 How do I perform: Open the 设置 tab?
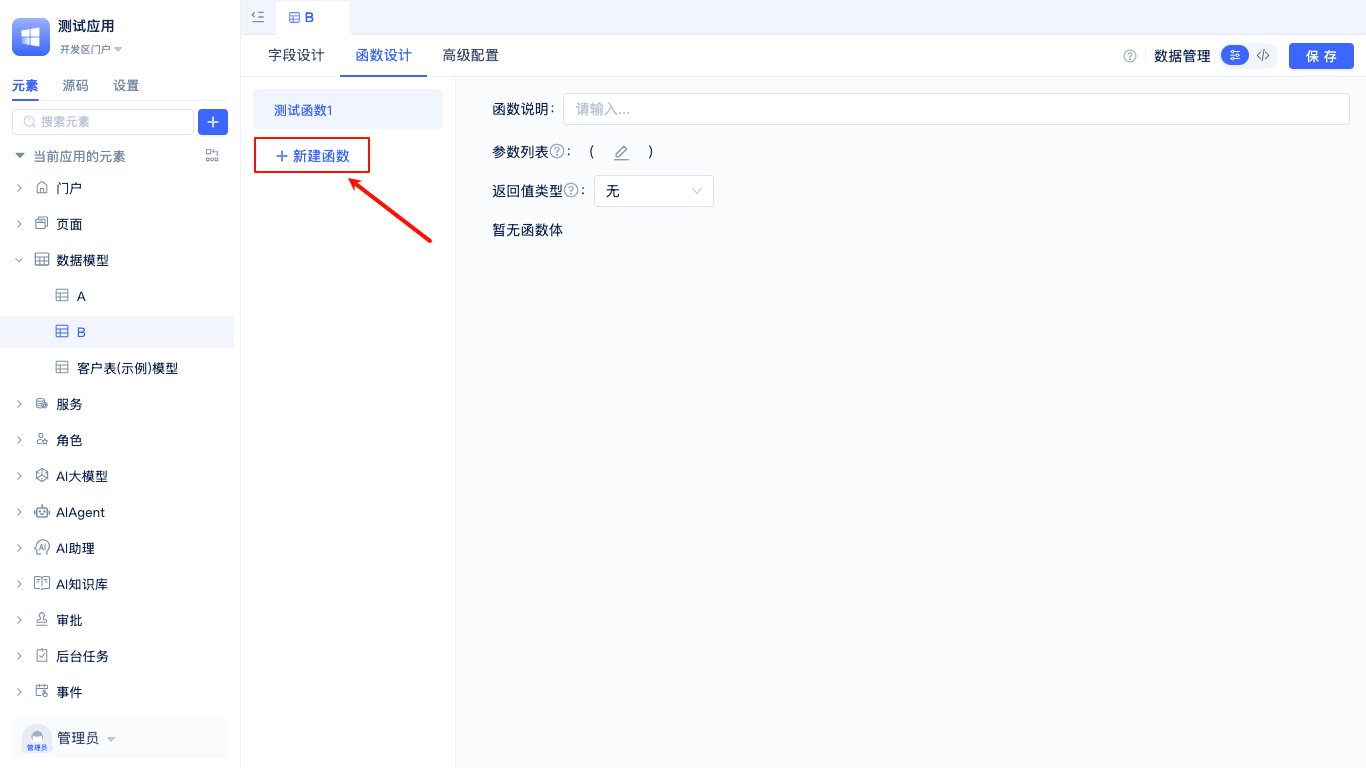[x=126, y=86]
